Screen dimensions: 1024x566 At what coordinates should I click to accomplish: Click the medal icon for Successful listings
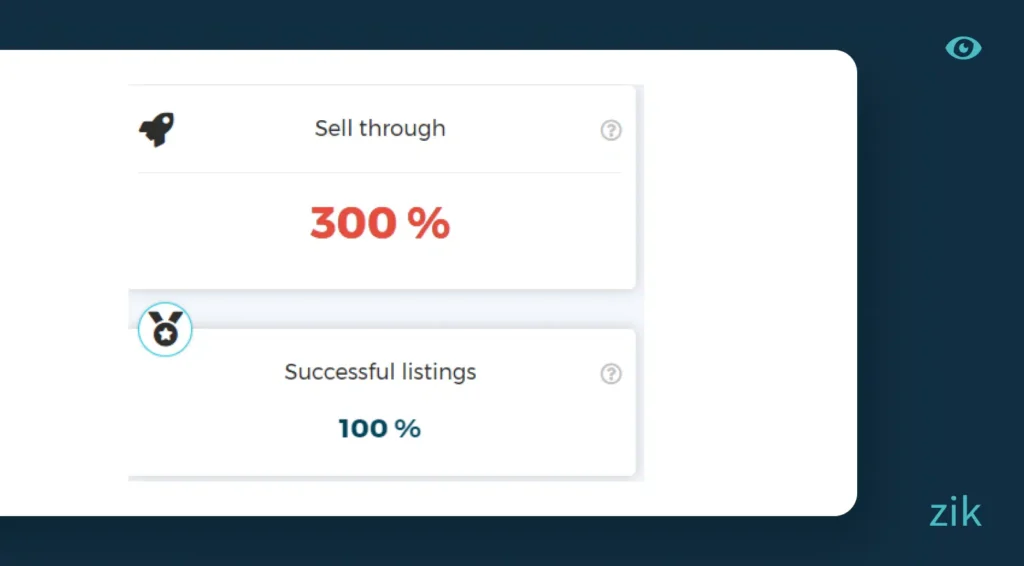tap(165, 329)
